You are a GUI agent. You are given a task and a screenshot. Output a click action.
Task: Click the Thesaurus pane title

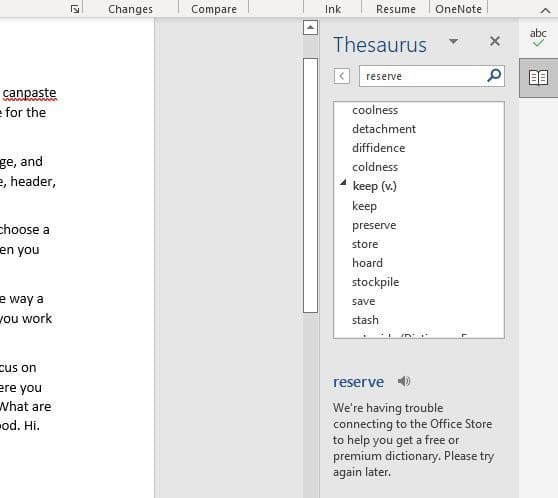[x=380, y=45]
